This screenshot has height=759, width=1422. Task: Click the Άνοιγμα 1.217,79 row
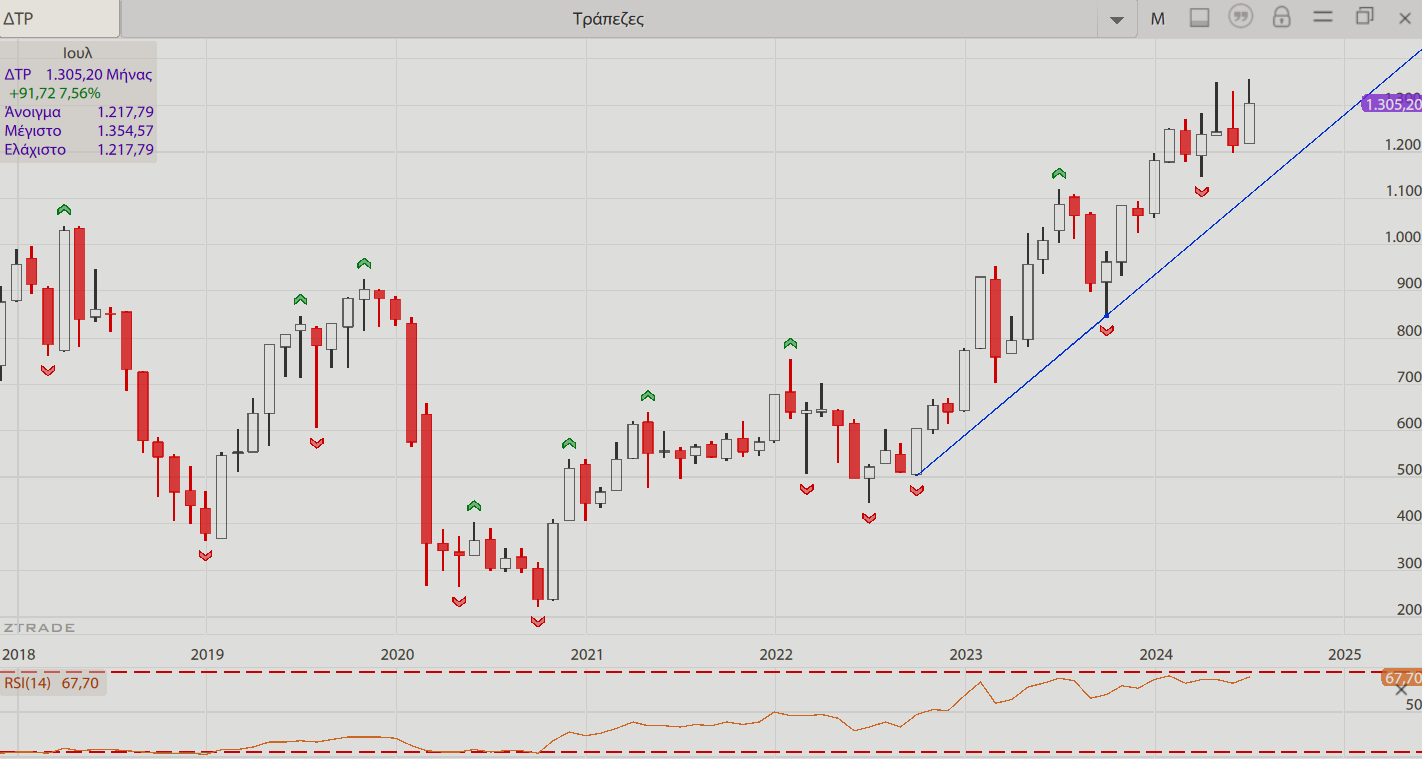click(79, 112)
